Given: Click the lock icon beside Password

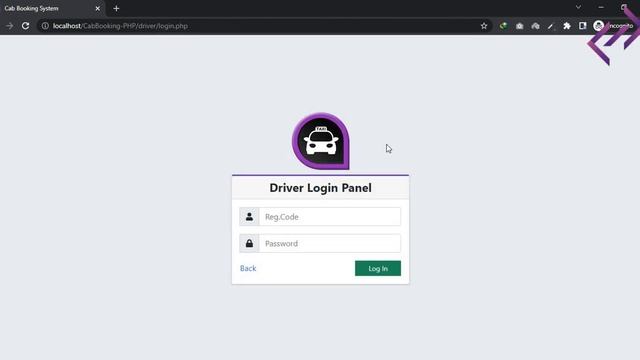Looking at the screenshot, I should point(249,244).
